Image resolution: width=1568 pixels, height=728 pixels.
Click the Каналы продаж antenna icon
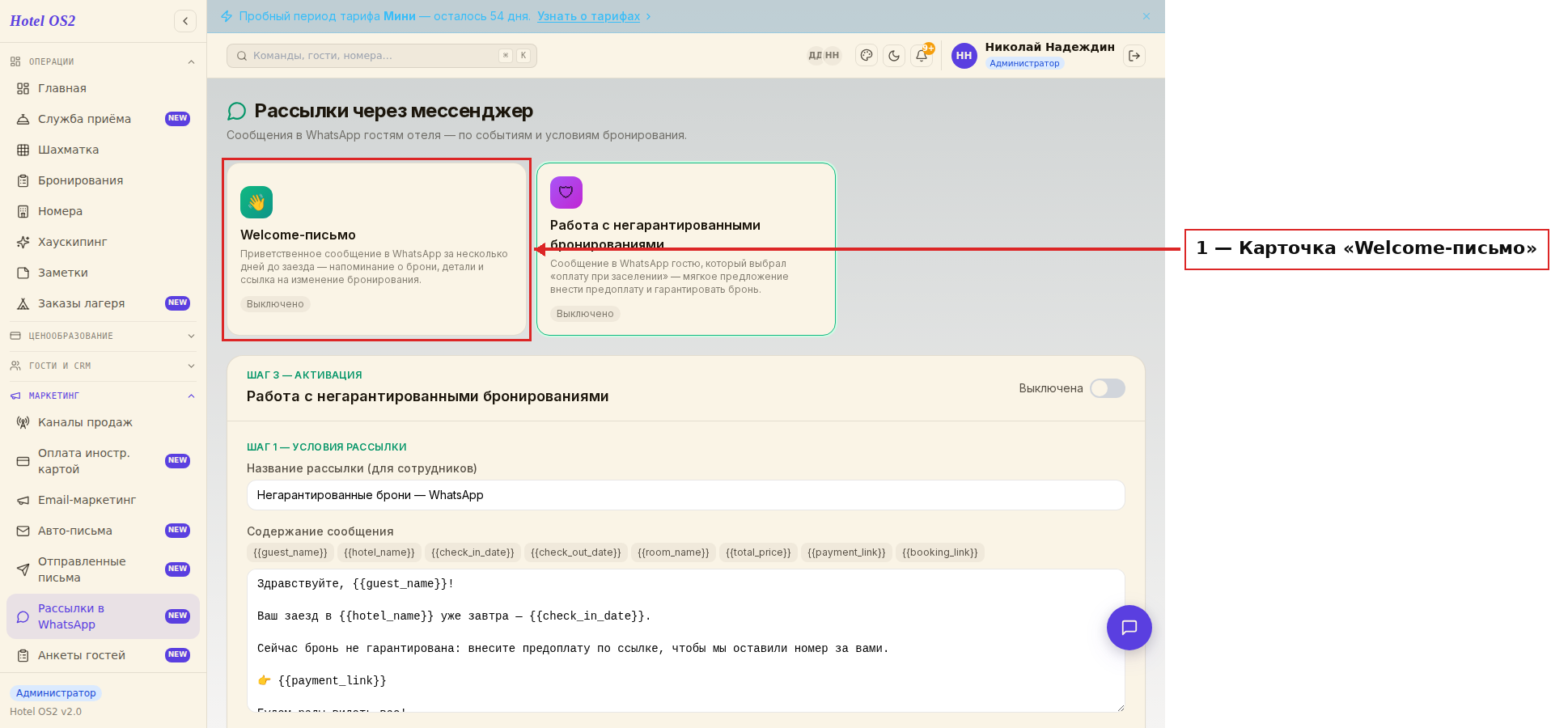click(23, 422)
